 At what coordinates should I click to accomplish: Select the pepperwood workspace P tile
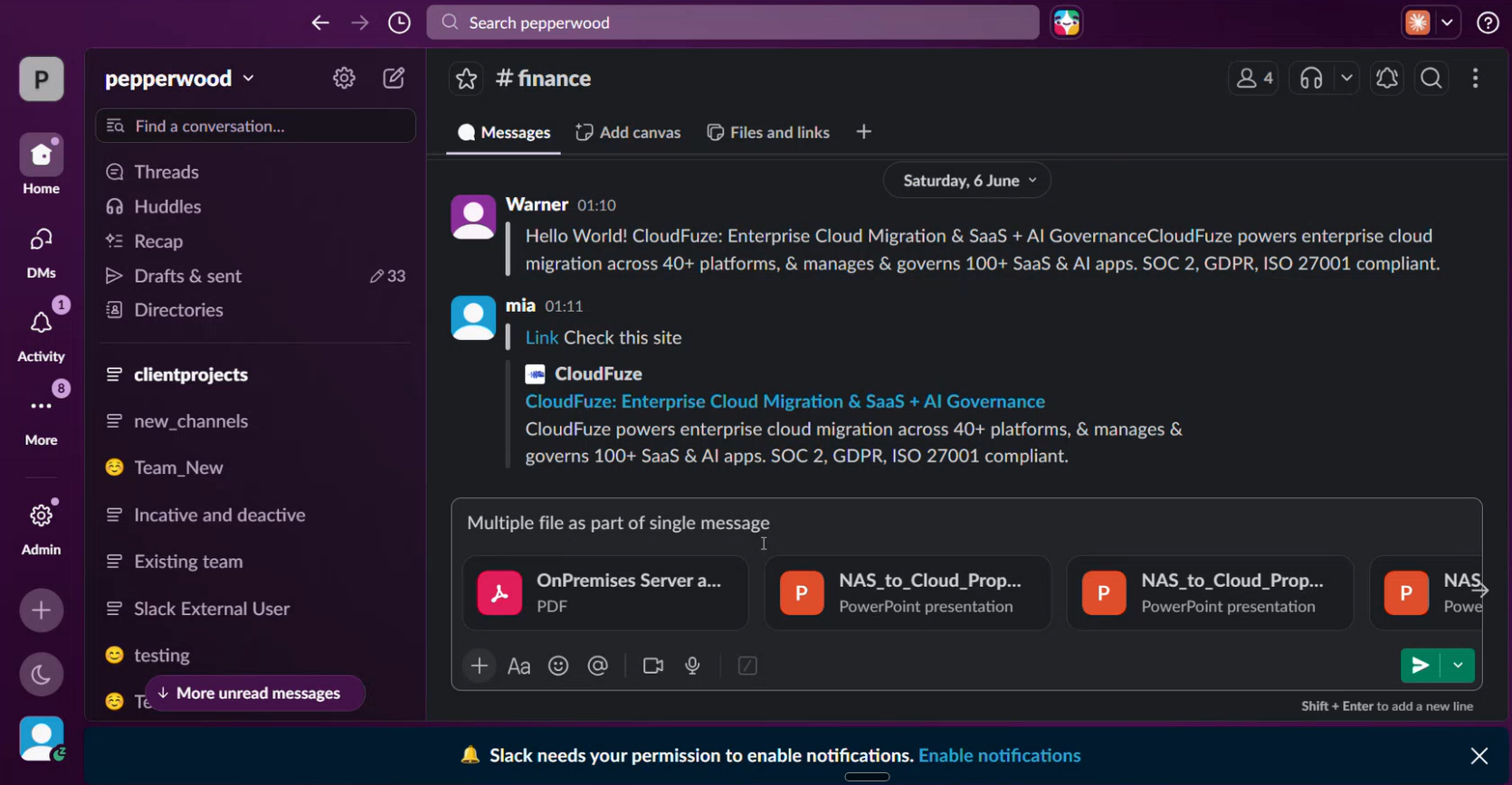42,79
